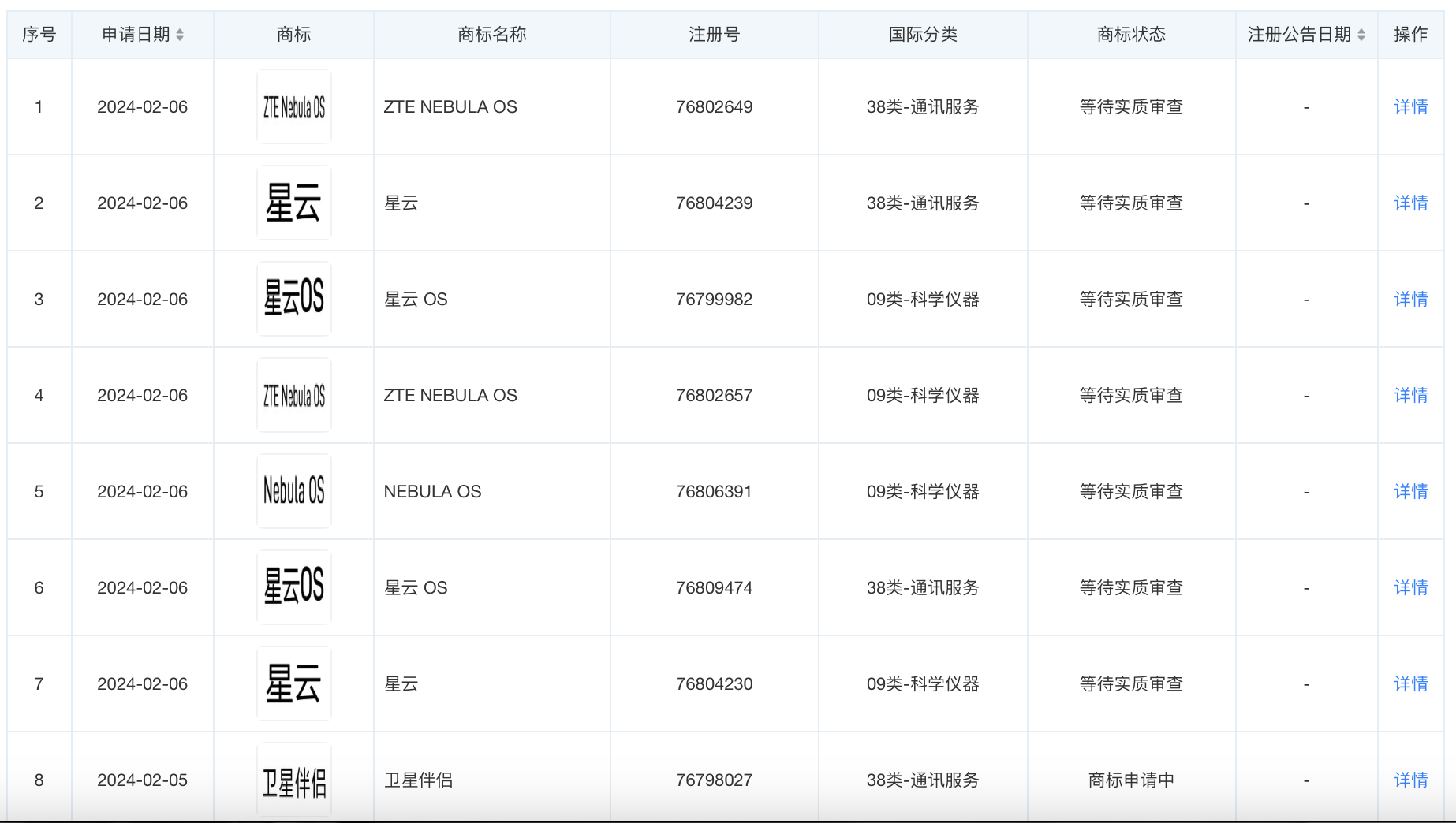This screenshot has width=1456, height=823.
Task: Click the 国际分类 column header
Action: [x=922, y=35]
